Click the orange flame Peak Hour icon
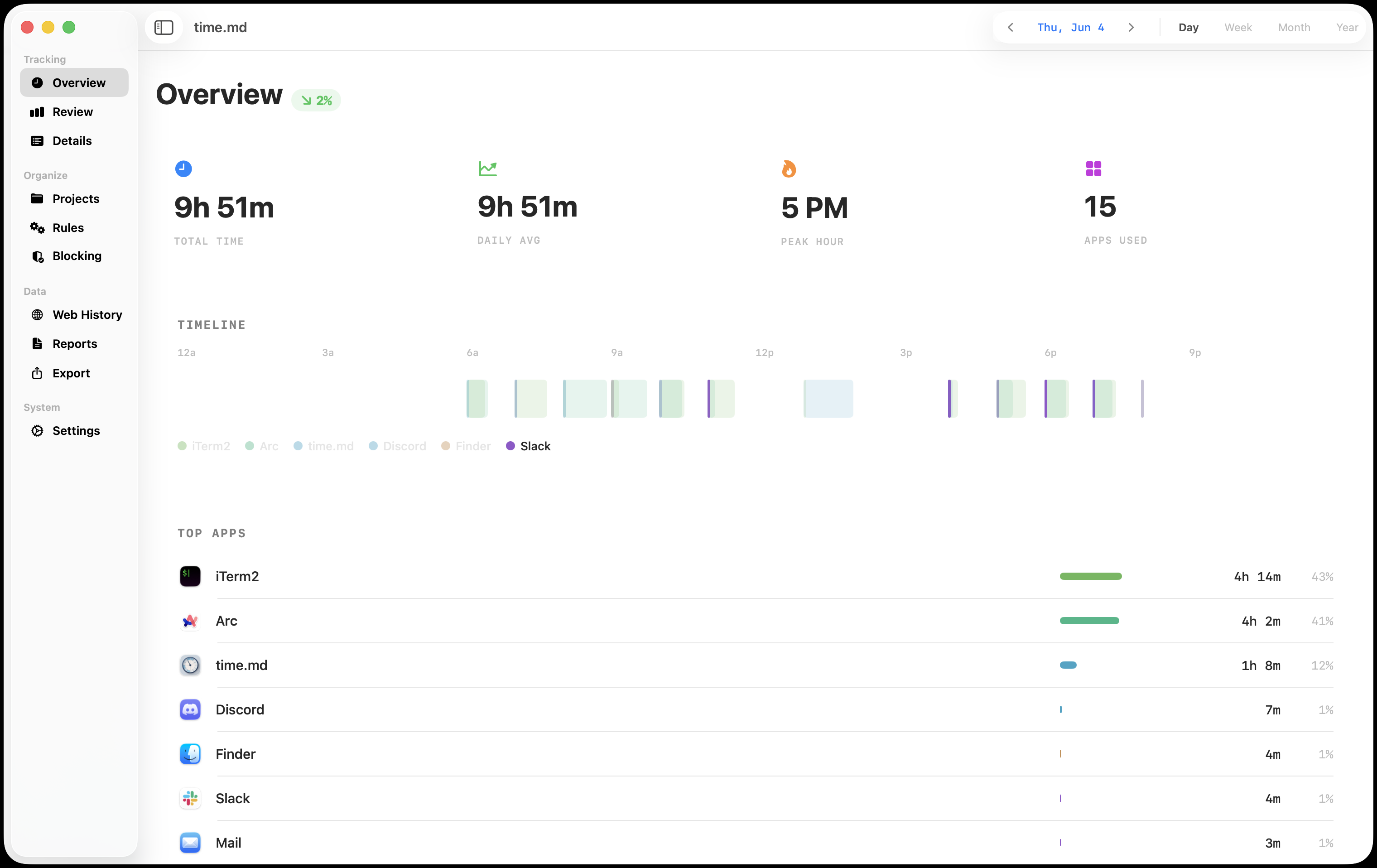This screenshot has height=868, width=1377. point(789,169)
